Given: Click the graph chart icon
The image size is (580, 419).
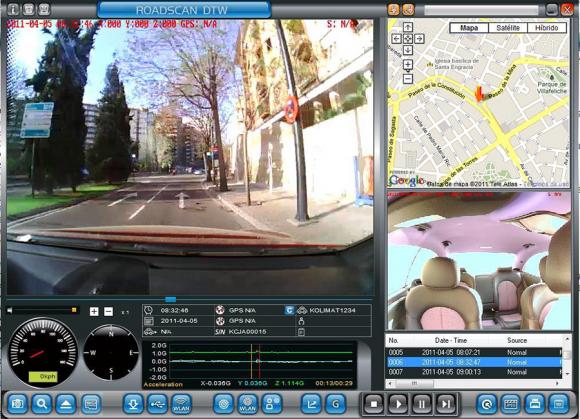Looking at the screenshot, I should pos(311,403).
